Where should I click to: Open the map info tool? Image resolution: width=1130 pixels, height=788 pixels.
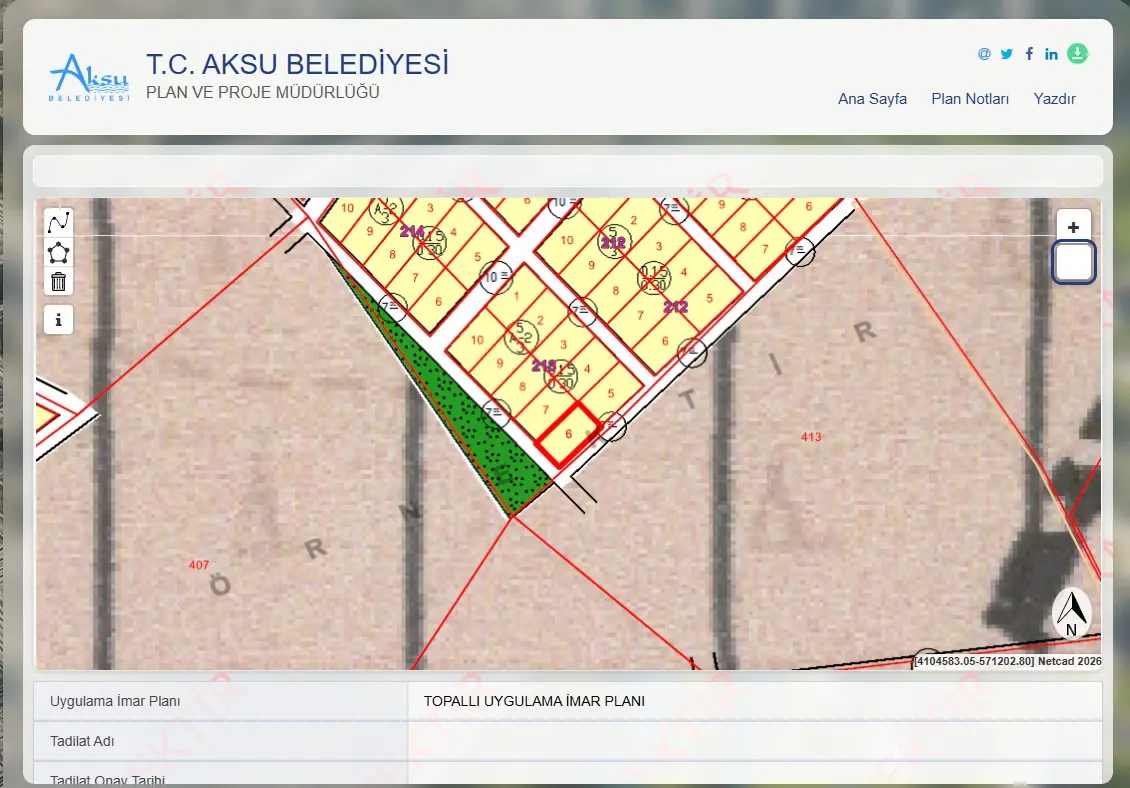pos(58,320)
